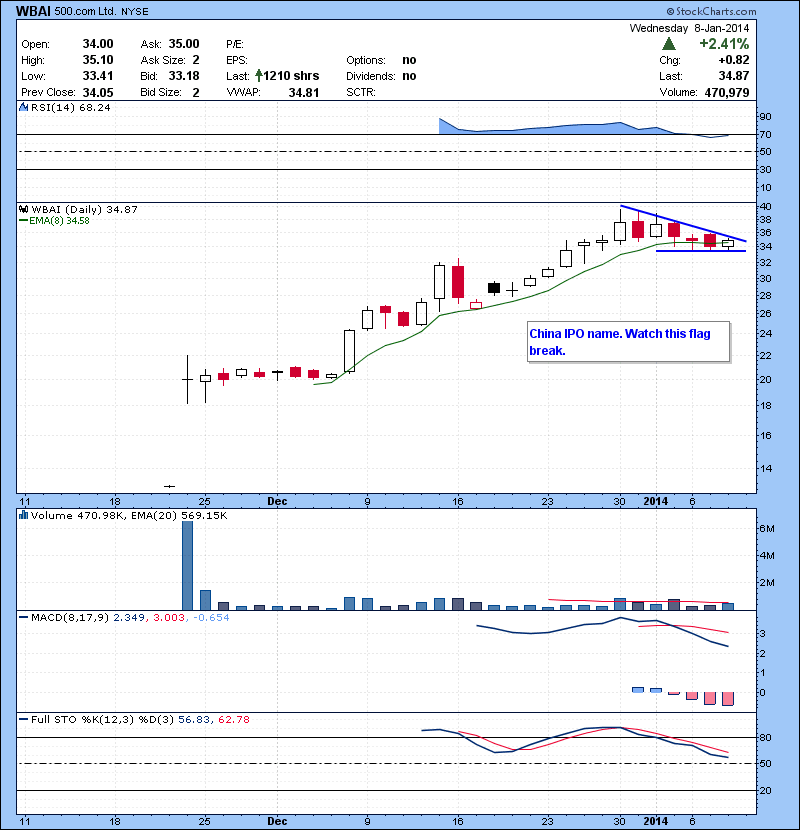Click the EMA(8) 34.58 legend text

(59, 221)
